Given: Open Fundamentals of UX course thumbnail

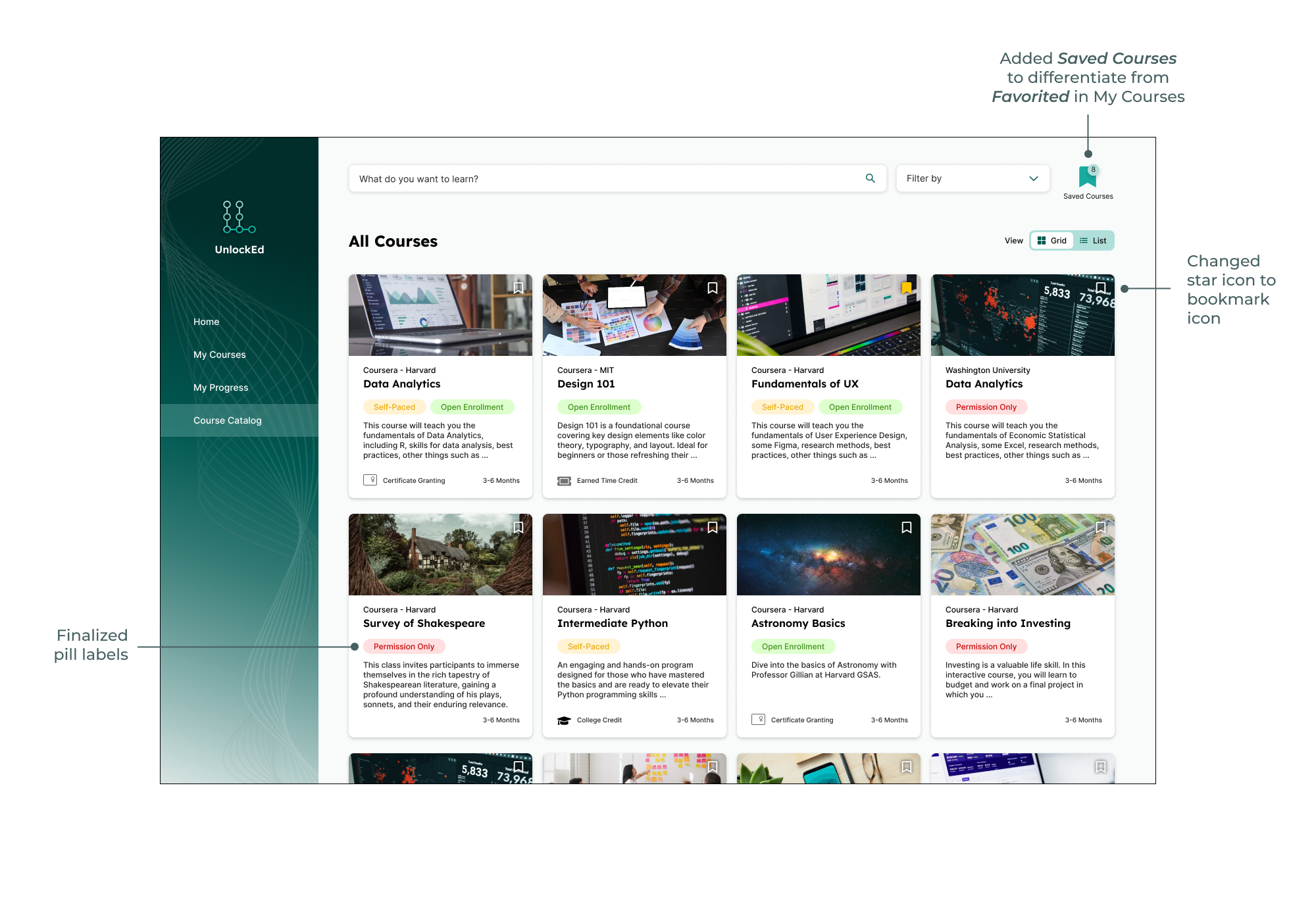Looking at the screenshot, I should (828, 315).
